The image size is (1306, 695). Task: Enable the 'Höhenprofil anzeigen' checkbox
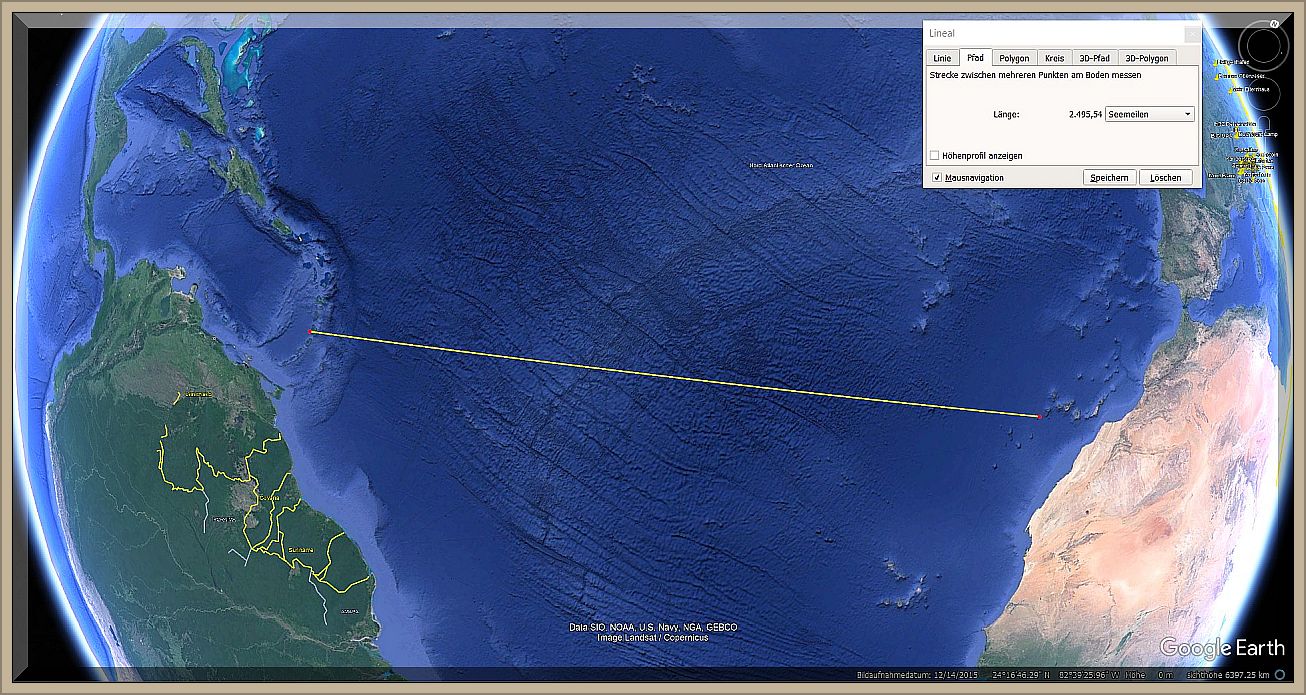(x=934, y=156)
